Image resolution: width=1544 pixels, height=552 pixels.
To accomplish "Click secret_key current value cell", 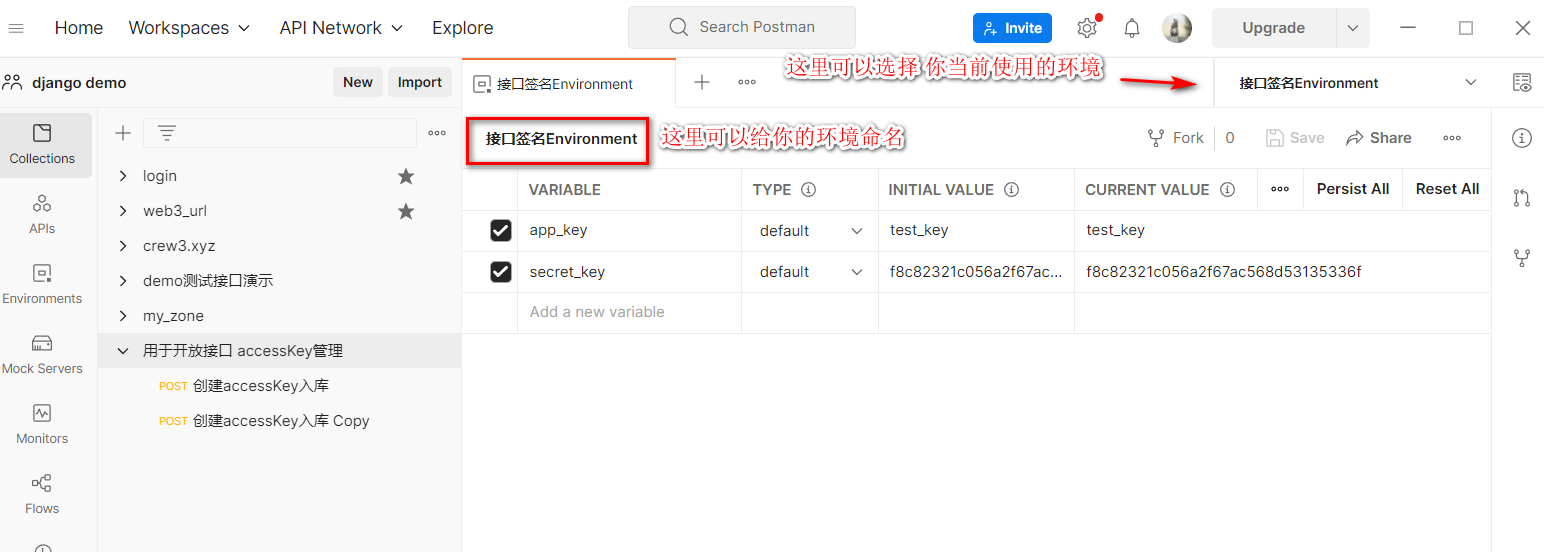I will (x=1282, y=271).
